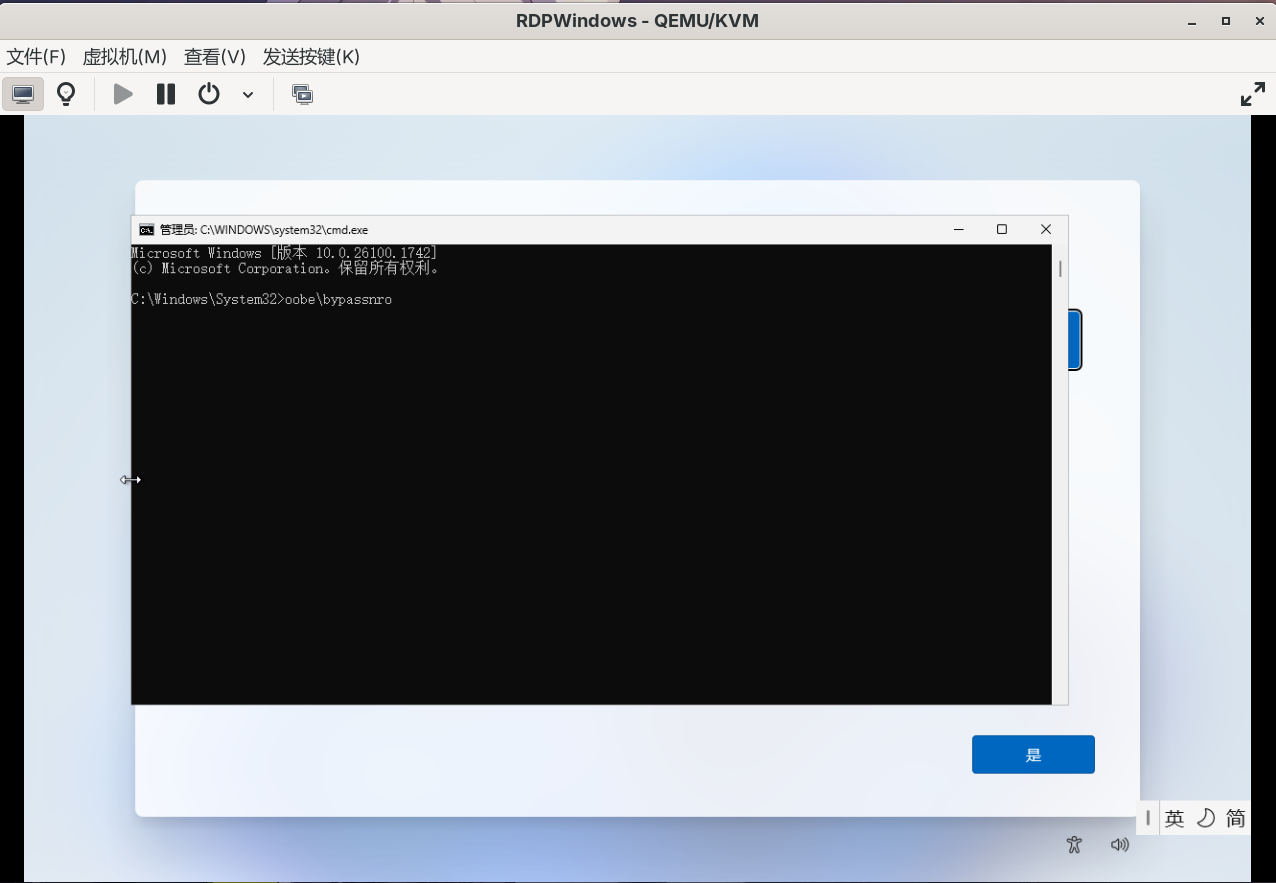The image size is (1276, 883).
Task: Expand the 查看(V) menu
Action: (214, 57)
